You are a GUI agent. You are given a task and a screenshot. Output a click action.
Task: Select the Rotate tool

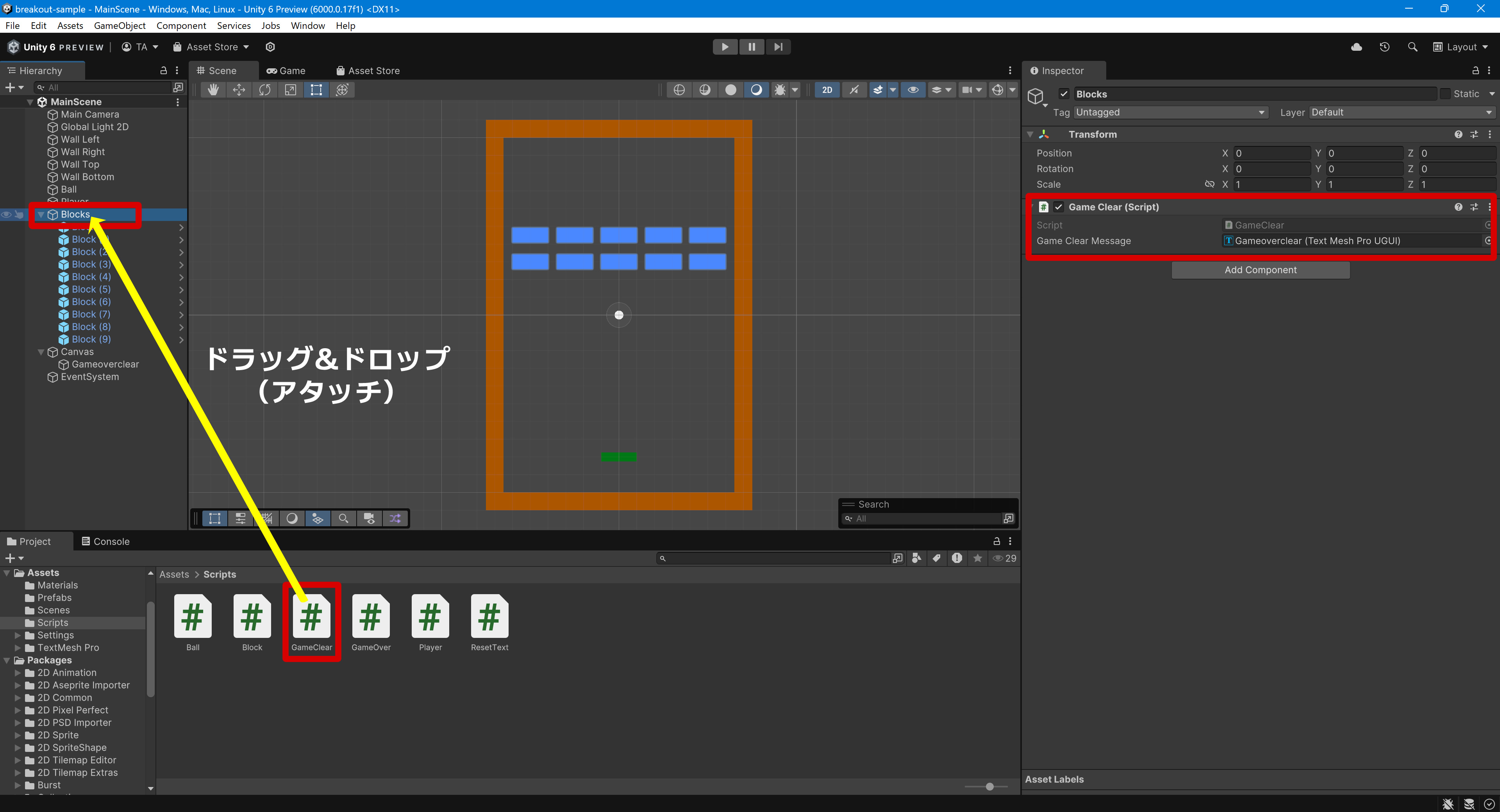264,90
